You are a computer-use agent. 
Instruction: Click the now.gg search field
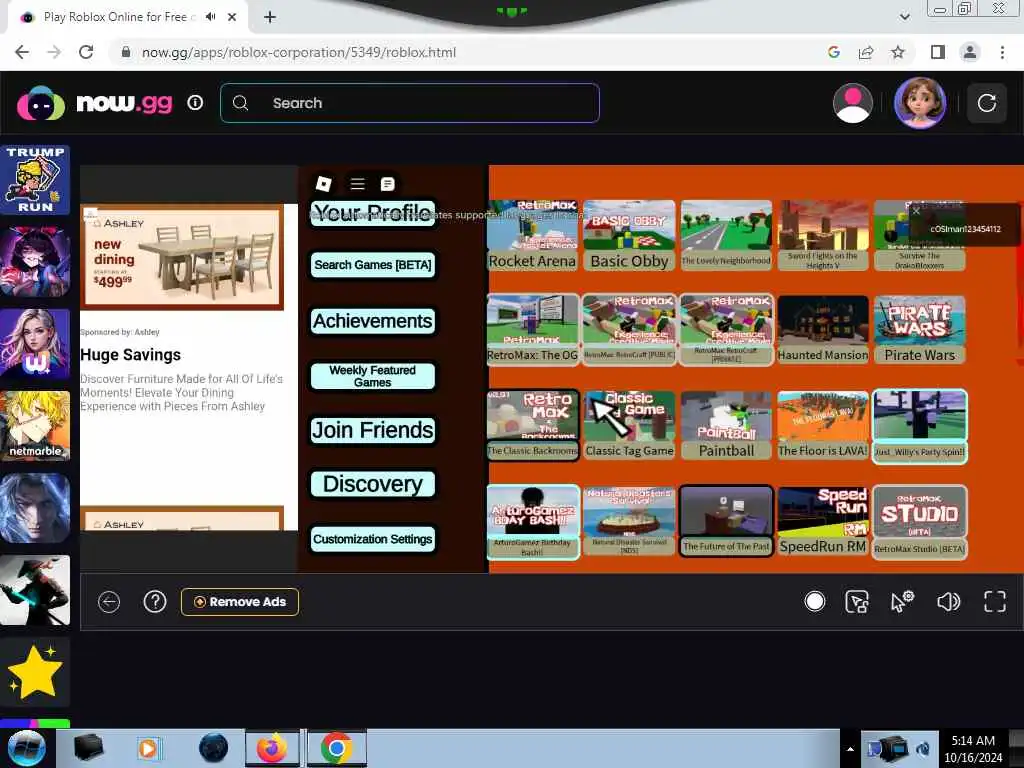click(x=409, y=103)
